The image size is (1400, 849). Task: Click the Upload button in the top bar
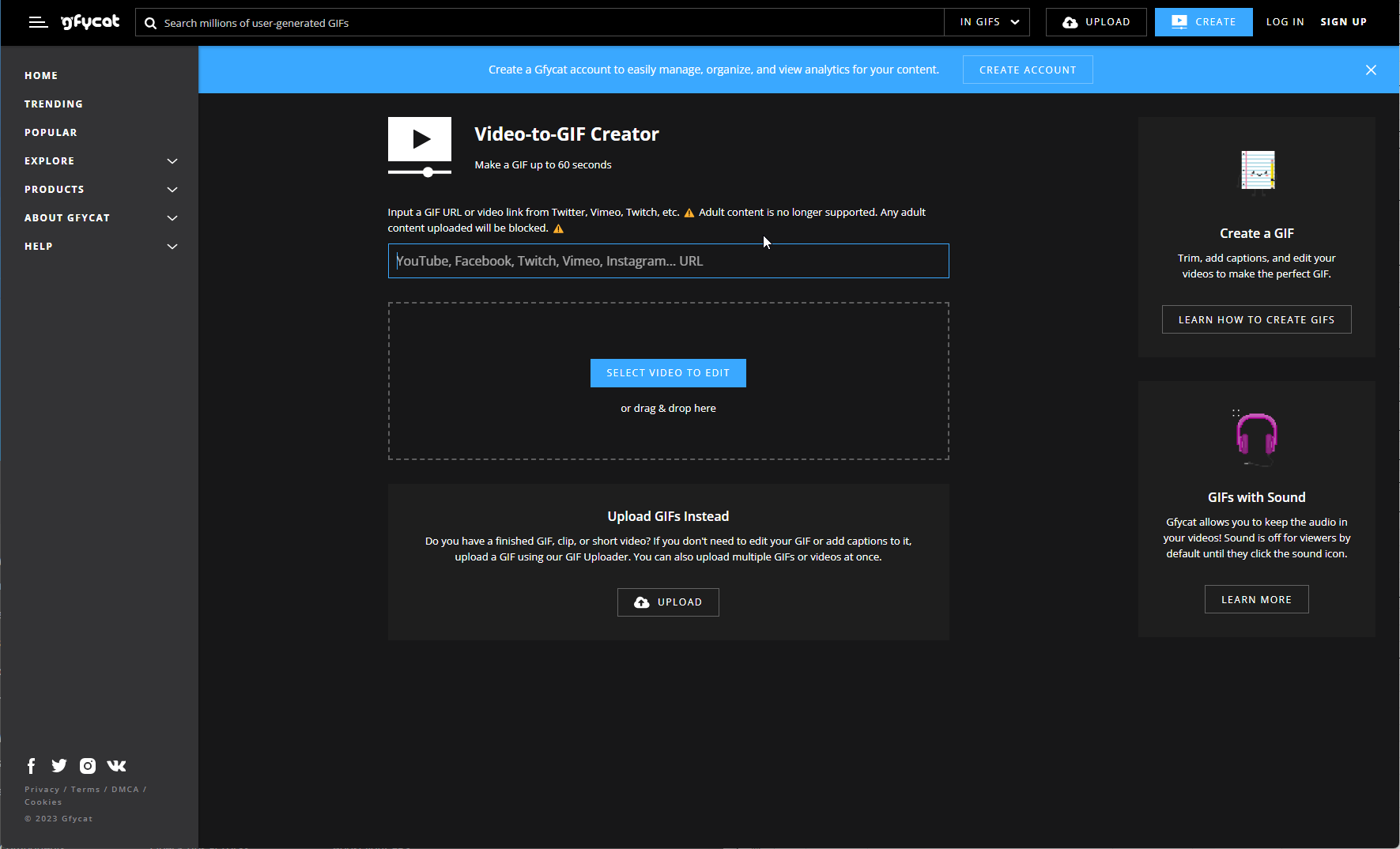coord(1096,22)
